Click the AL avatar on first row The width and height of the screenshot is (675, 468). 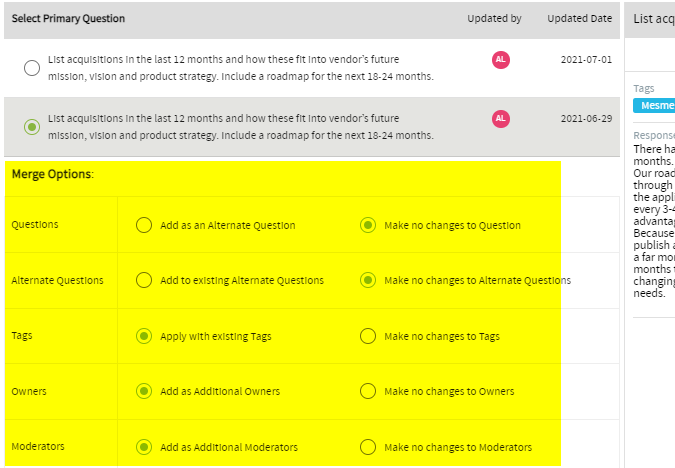(x=501, y=60)
